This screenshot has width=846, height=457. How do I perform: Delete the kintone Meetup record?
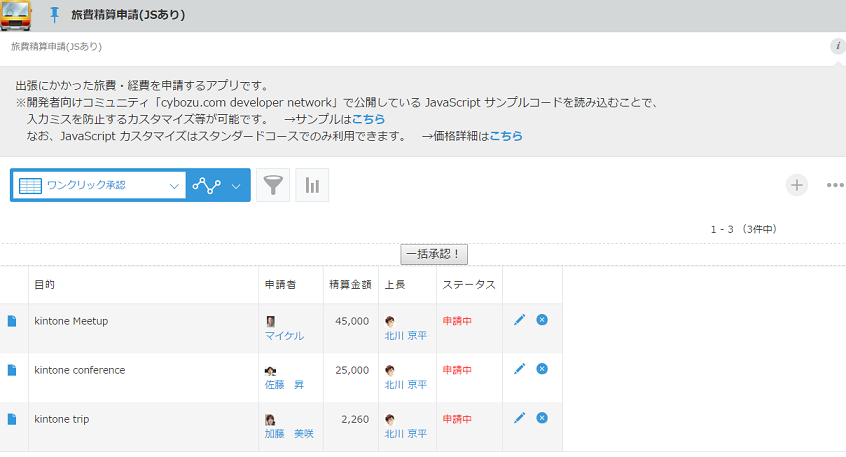point(542,320)
